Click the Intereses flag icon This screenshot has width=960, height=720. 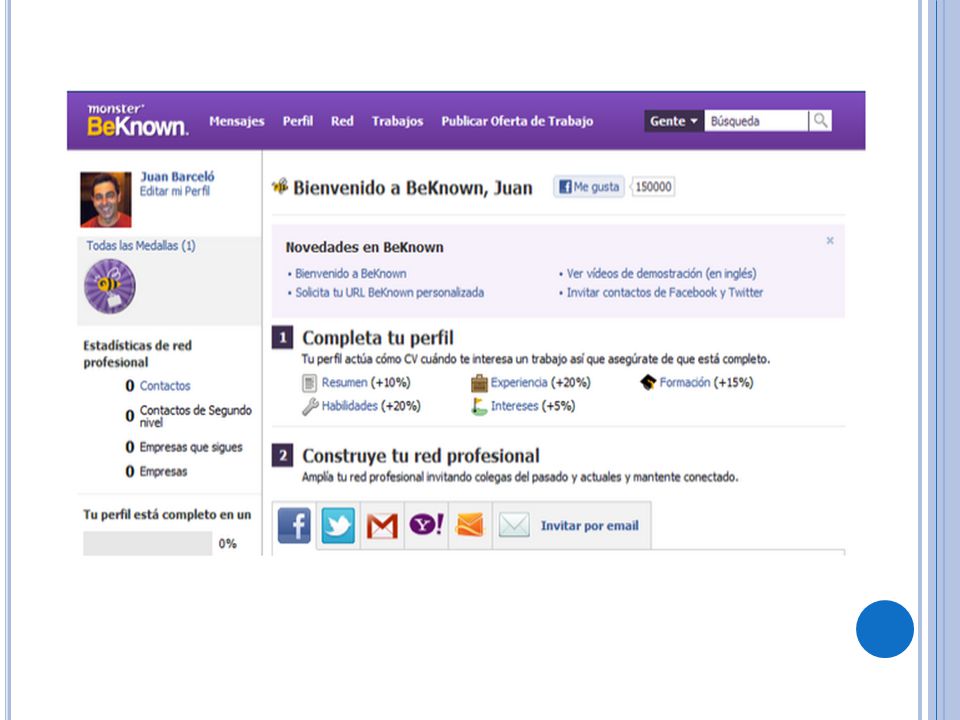point(479,407)
